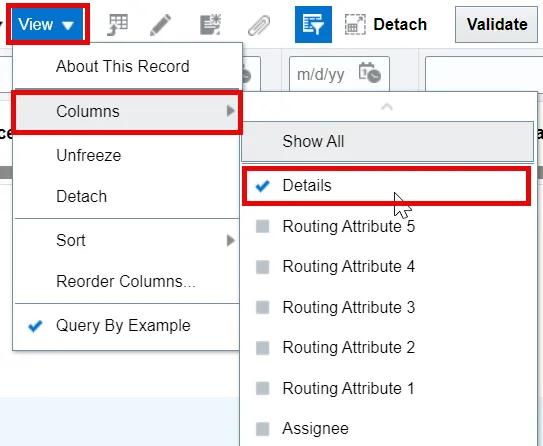Click the pencil edit icon

(x=160, y=25)
